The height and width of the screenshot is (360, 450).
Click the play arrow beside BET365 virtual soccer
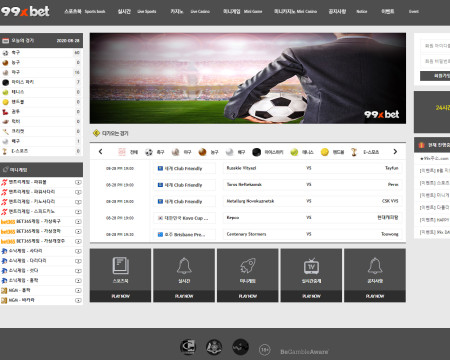click(x=78, y=222)
